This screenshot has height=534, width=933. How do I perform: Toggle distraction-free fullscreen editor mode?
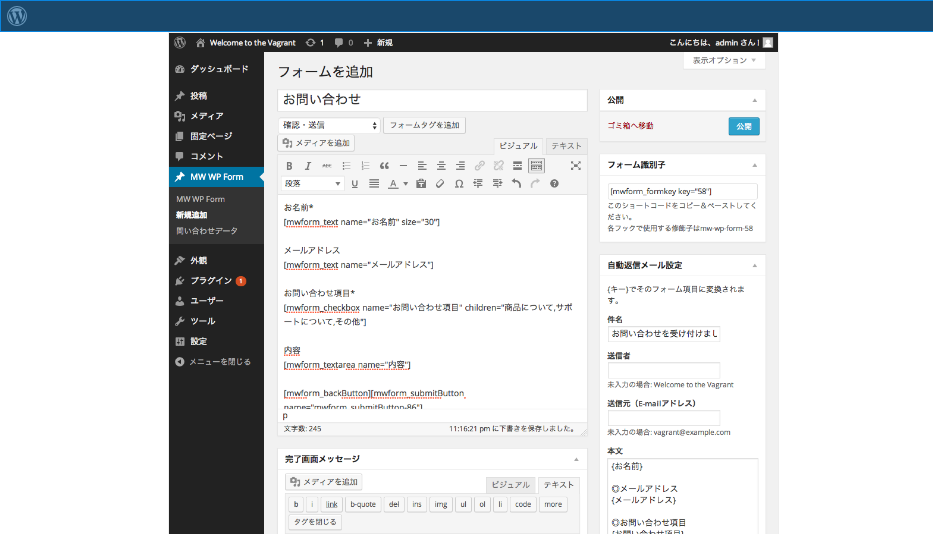click(x=576, y=165)
